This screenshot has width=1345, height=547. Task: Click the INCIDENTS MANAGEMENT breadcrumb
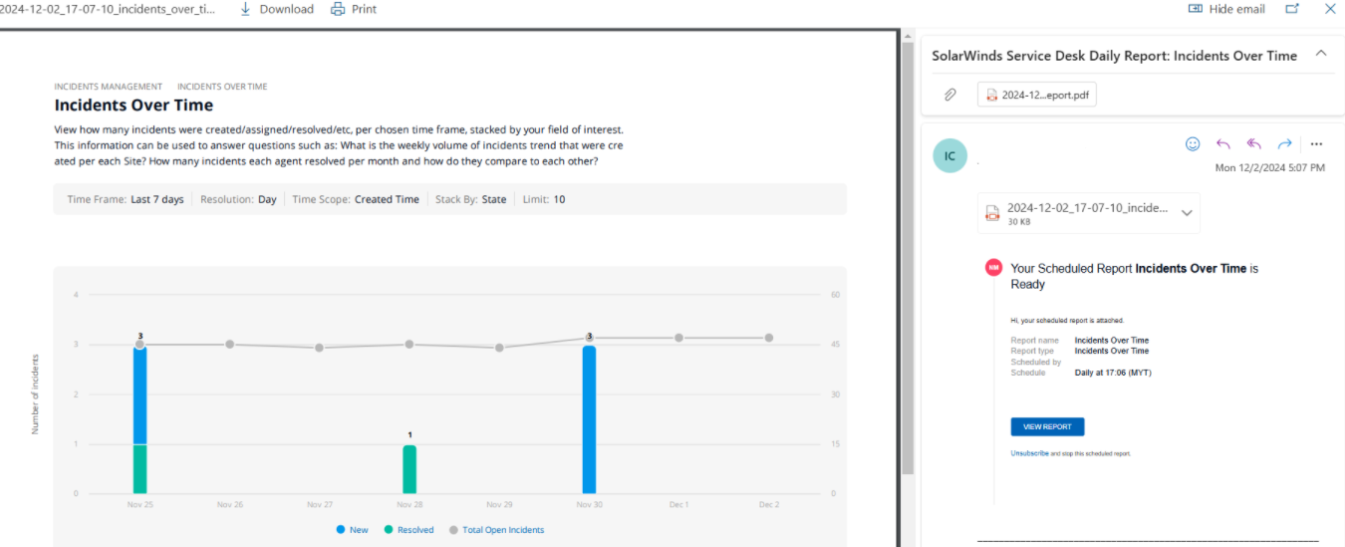click(108, 87)
